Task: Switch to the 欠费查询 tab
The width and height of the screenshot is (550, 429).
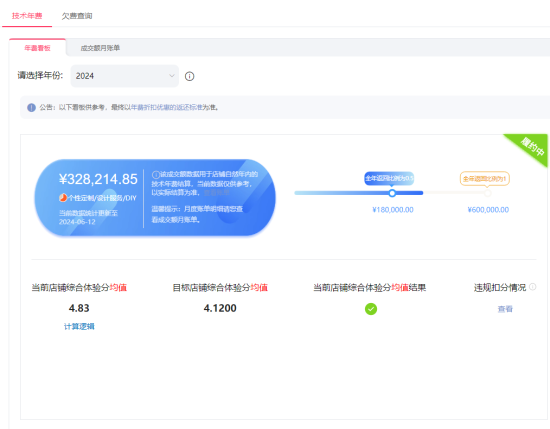Action: (x=77, y=16)
